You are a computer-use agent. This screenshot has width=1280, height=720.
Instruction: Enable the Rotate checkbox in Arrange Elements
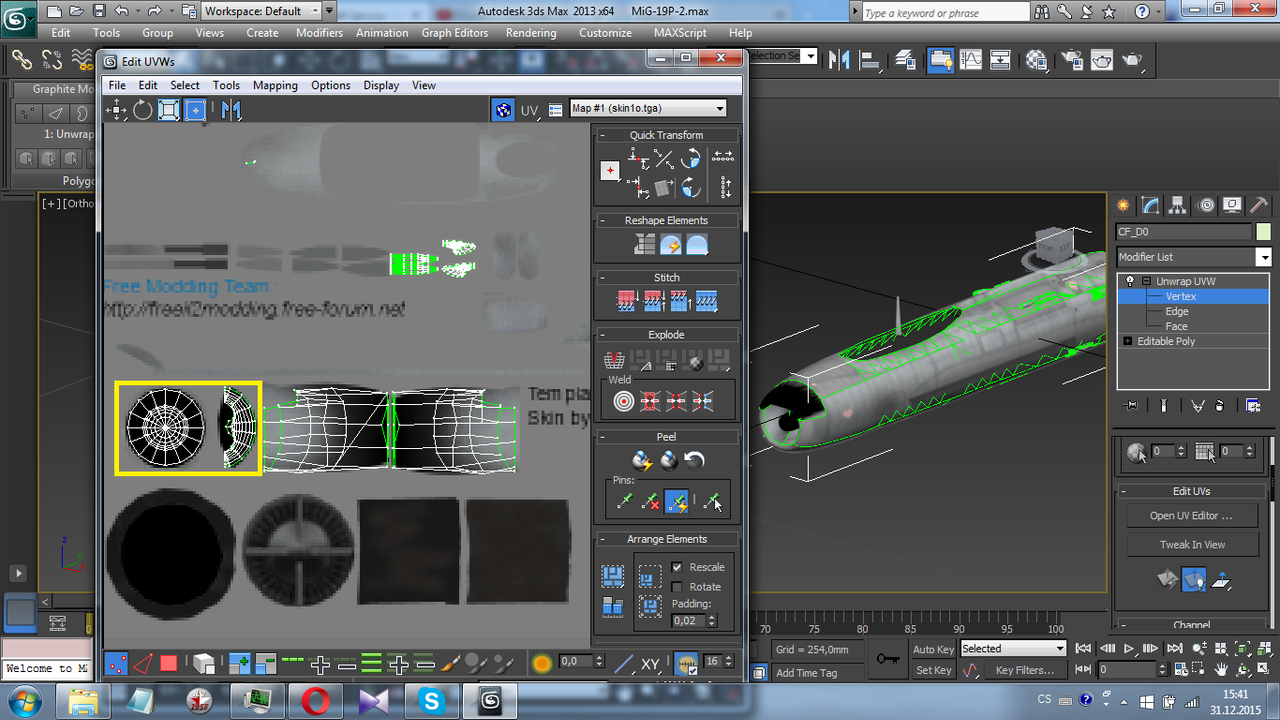(x=676, y=584)
